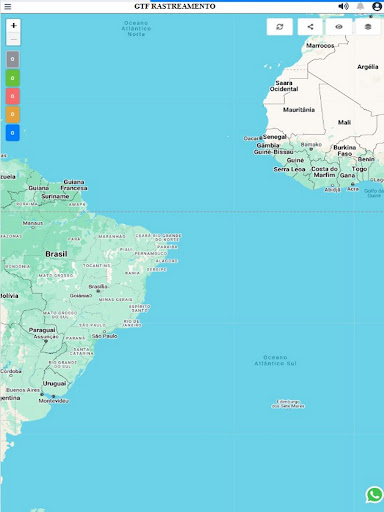The width and height of the screenshot is (384, 512).
Task: Open the share options button
Action: point(310,27)
